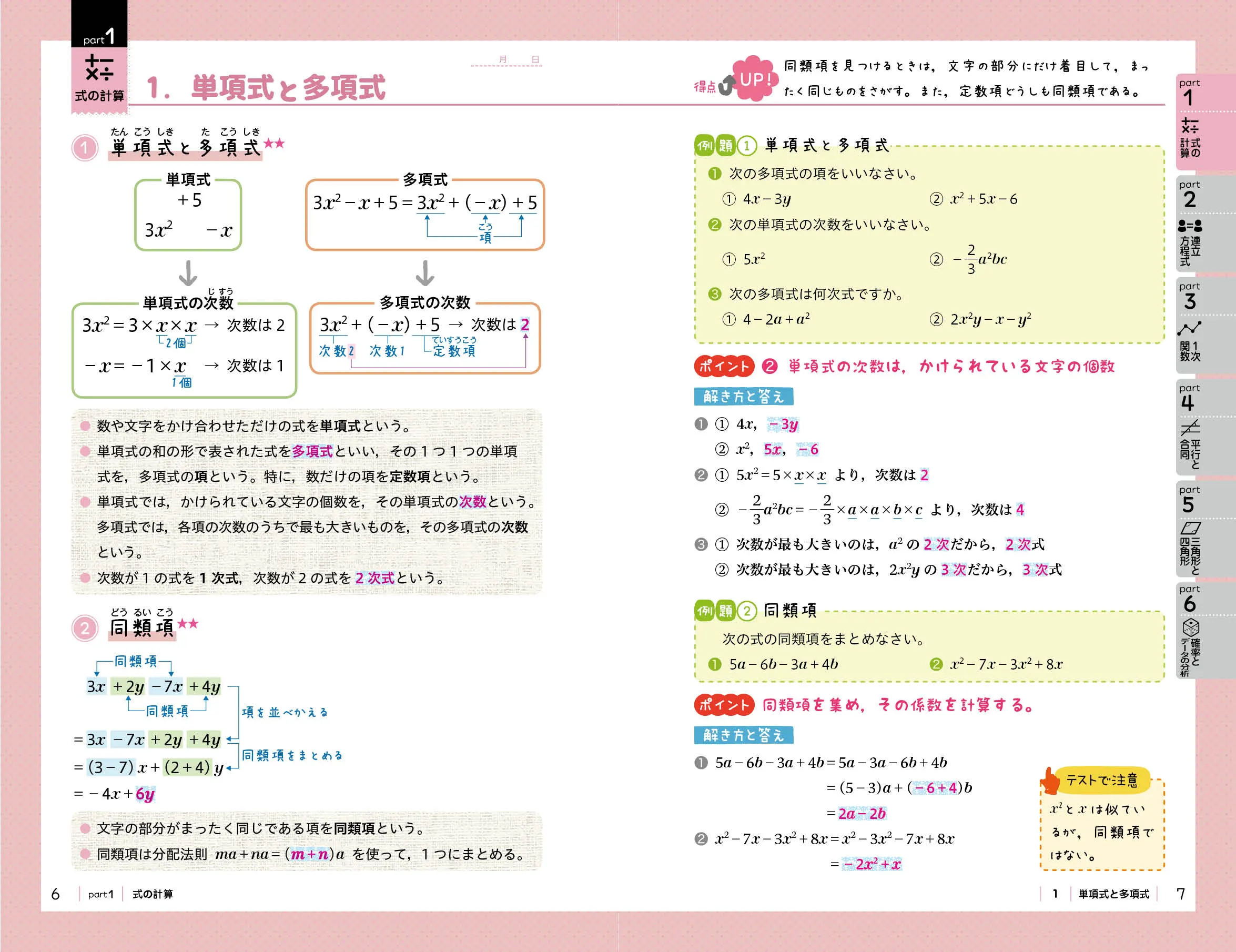1236x952 pixels.
Task: Click the title 1. 単項式と多項式
Action: 266,88
